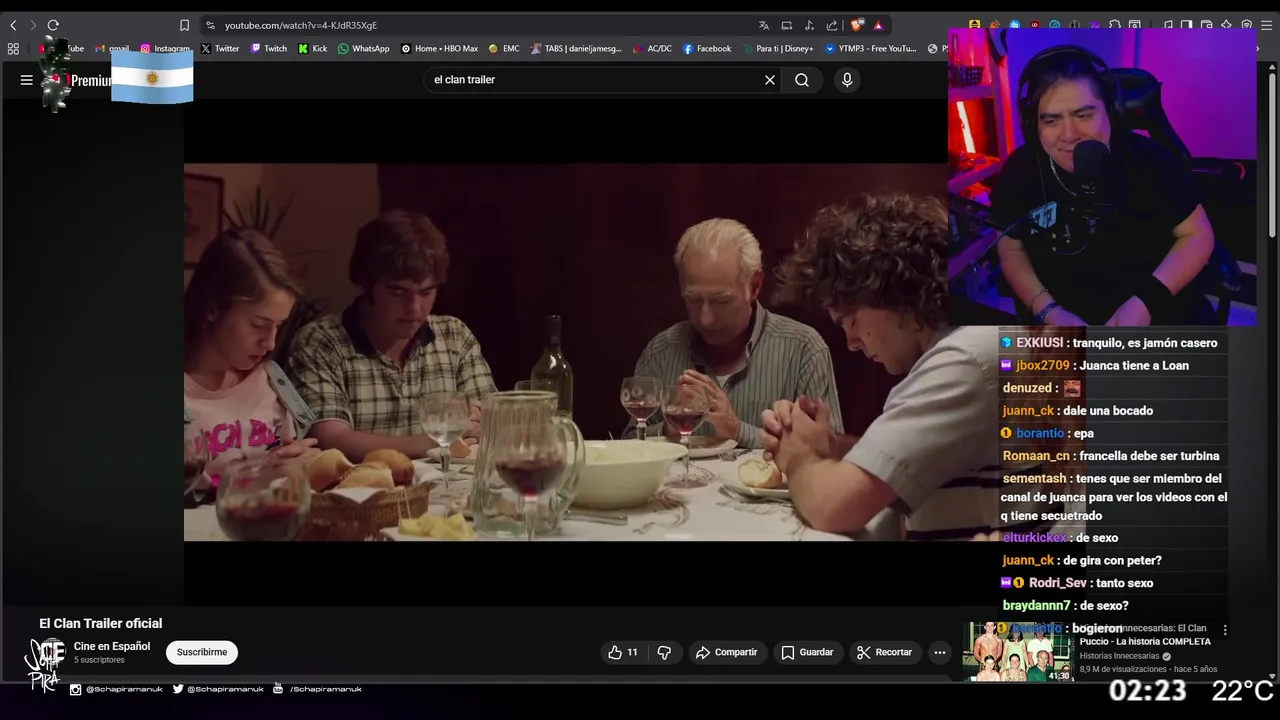This screenshot has width=1280, height=720.
Task: Click video title 'El Clan Trailer oficial'
Action: coord(100,623)
